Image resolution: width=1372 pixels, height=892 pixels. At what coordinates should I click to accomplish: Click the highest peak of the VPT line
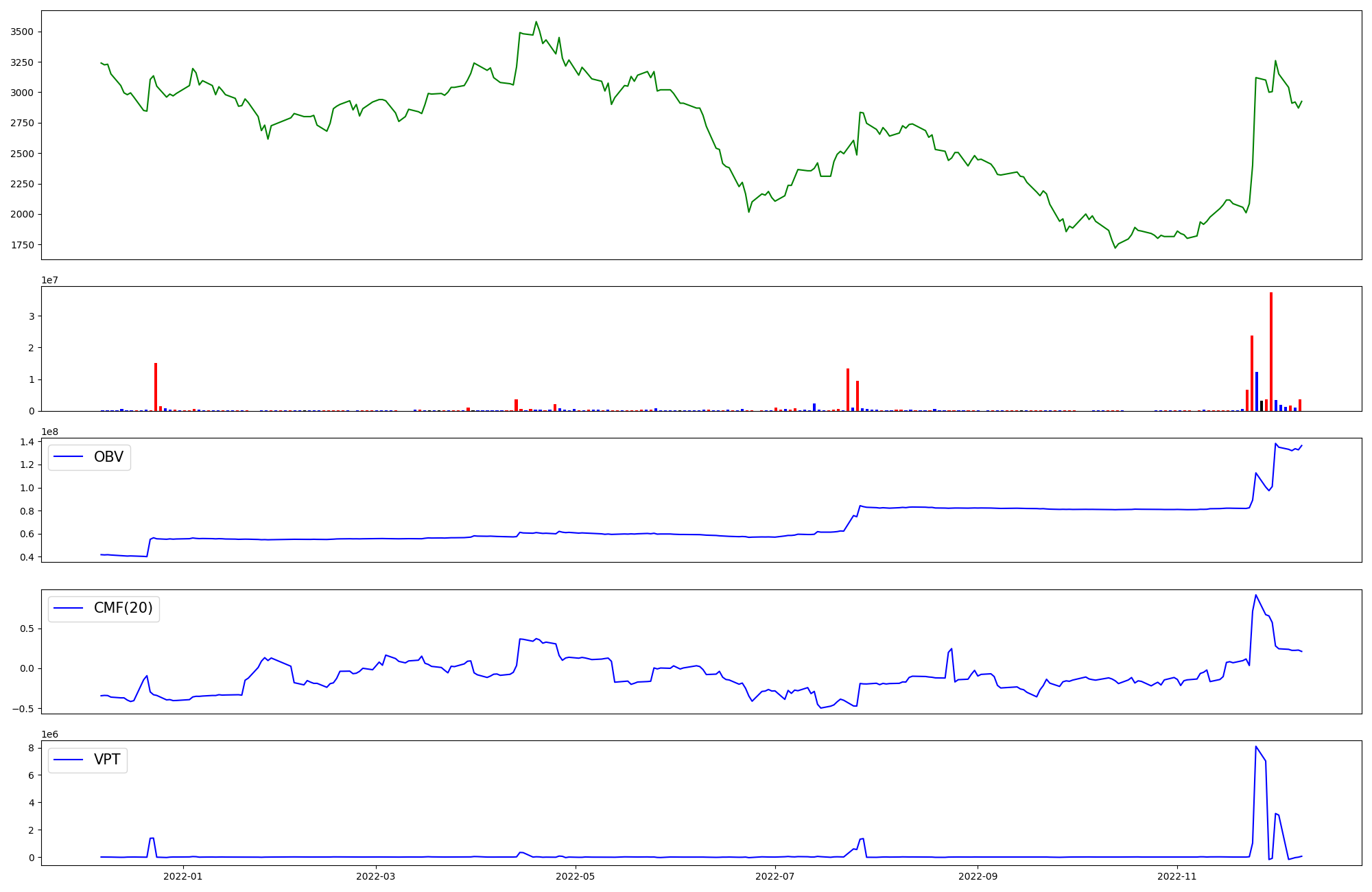(x=1255, y=747)
